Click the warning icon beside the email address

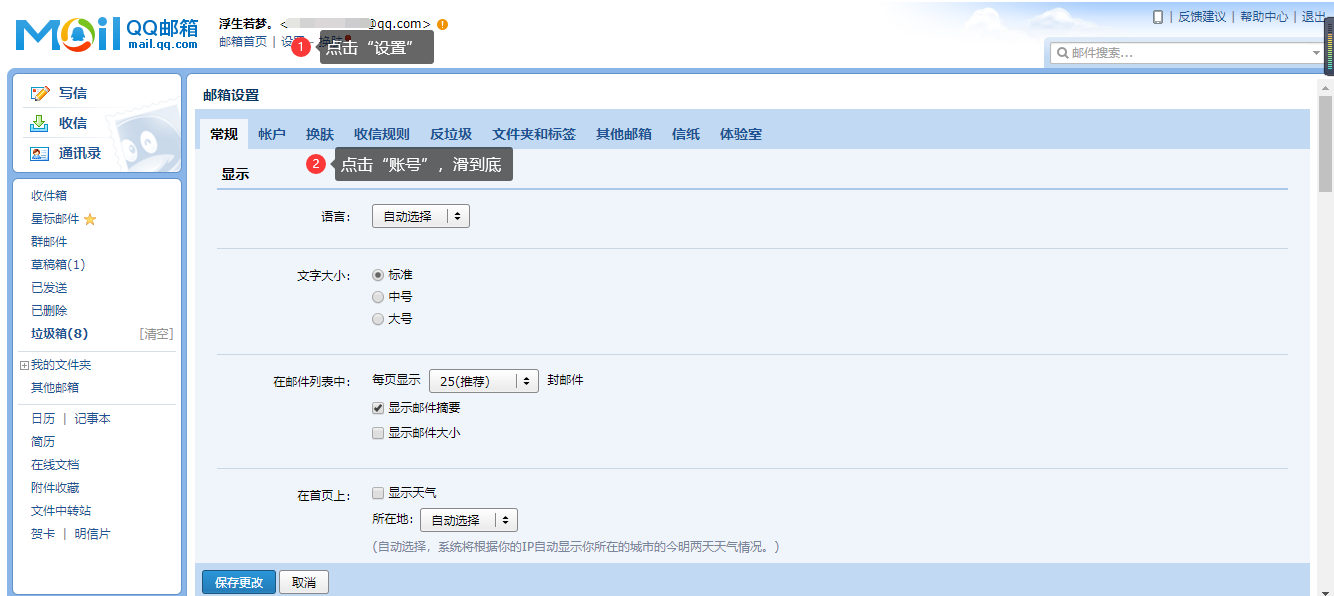[x=444, y=22]
